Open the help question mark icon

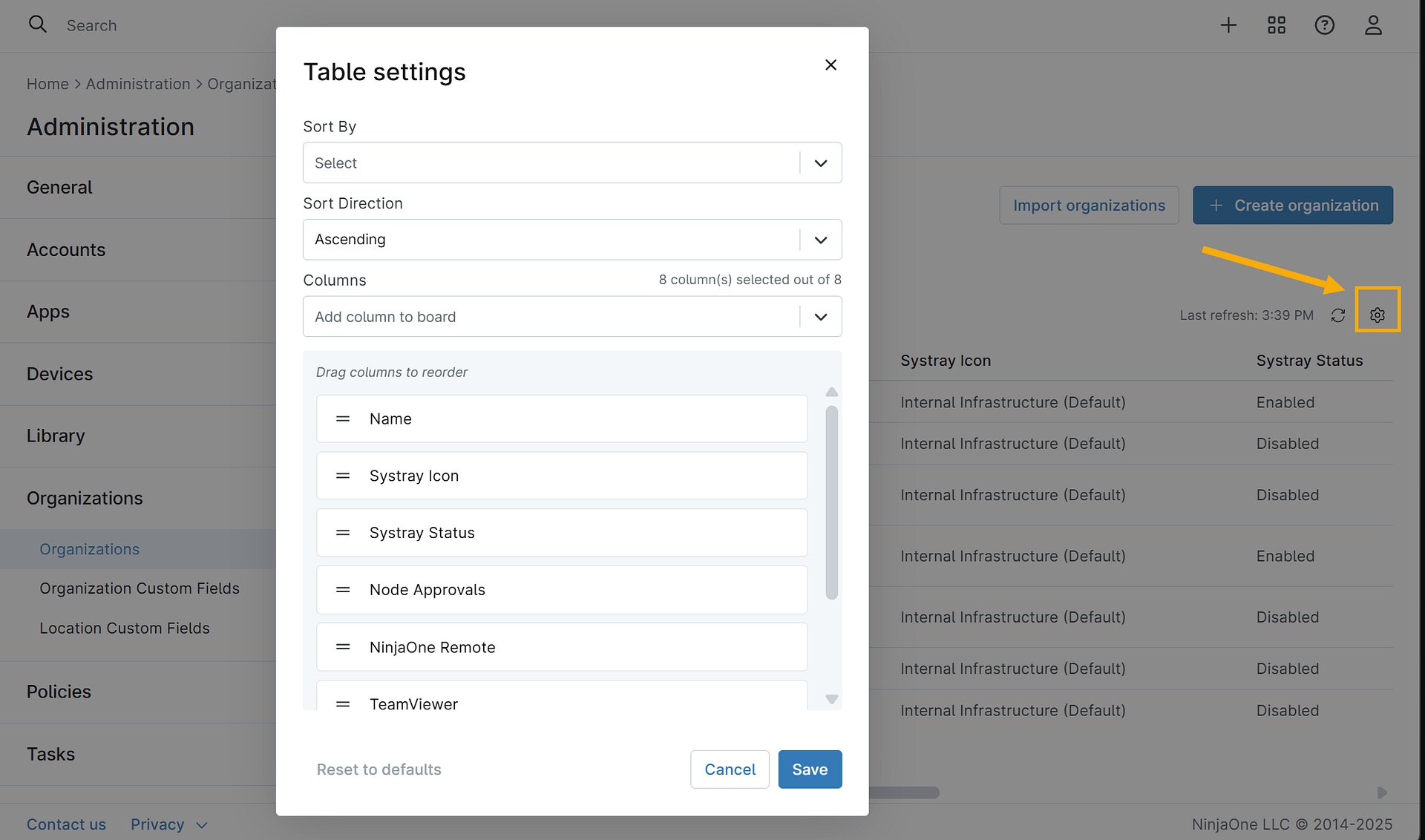point(1325,25)
